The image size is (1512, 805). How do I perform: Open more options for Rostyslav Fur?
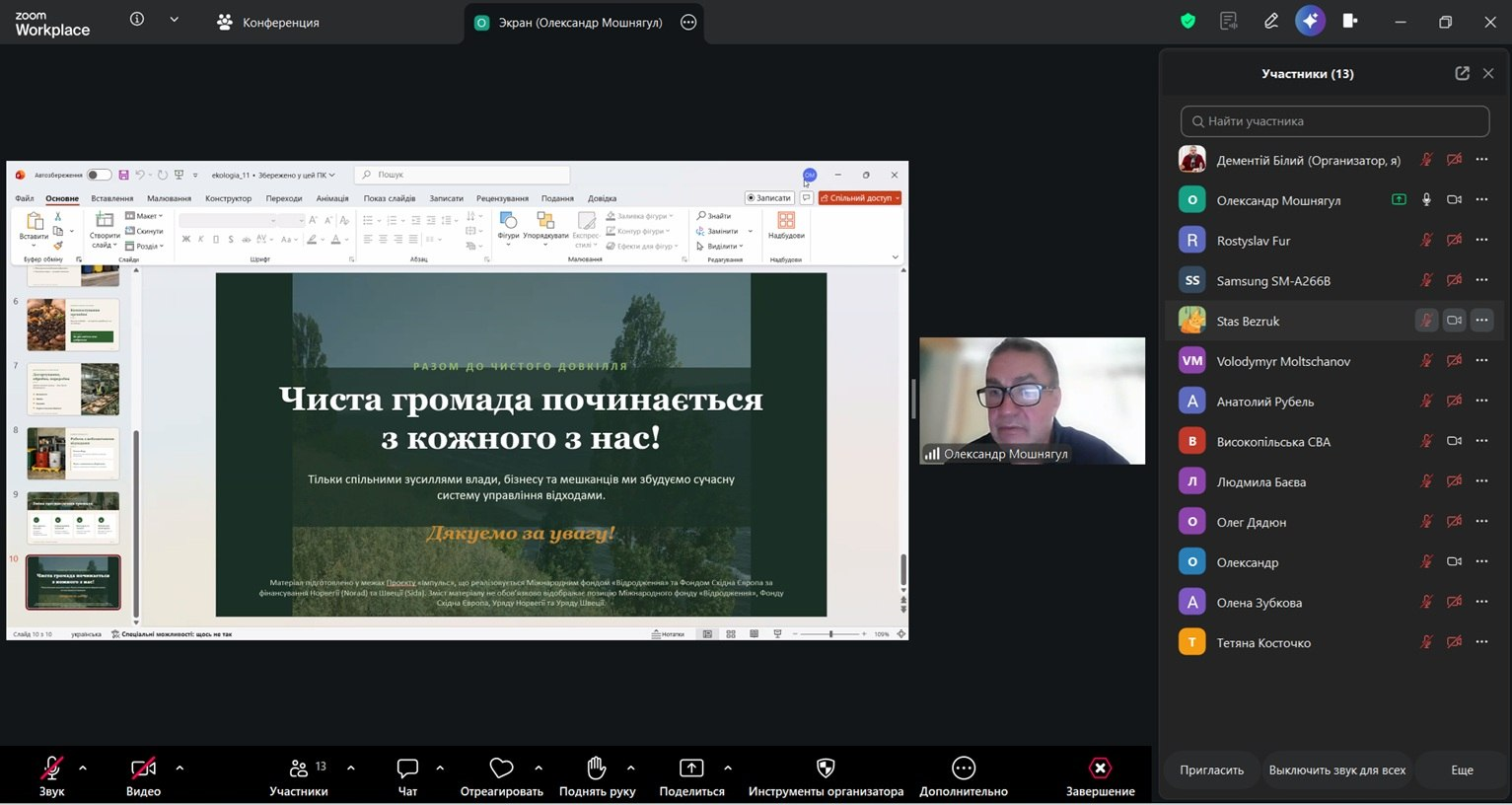[1481, 240]
